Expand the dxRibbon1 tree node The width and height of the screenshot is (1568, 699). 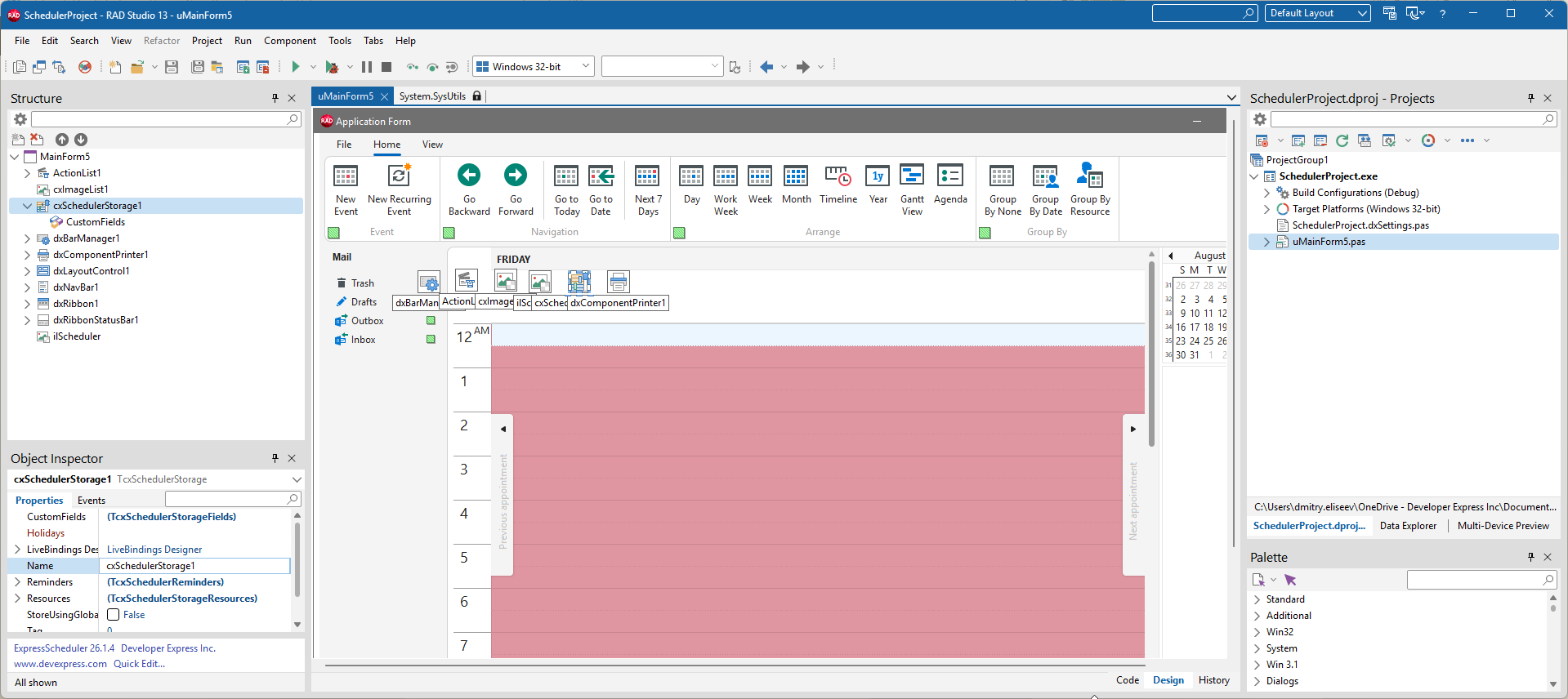point(28,304)
